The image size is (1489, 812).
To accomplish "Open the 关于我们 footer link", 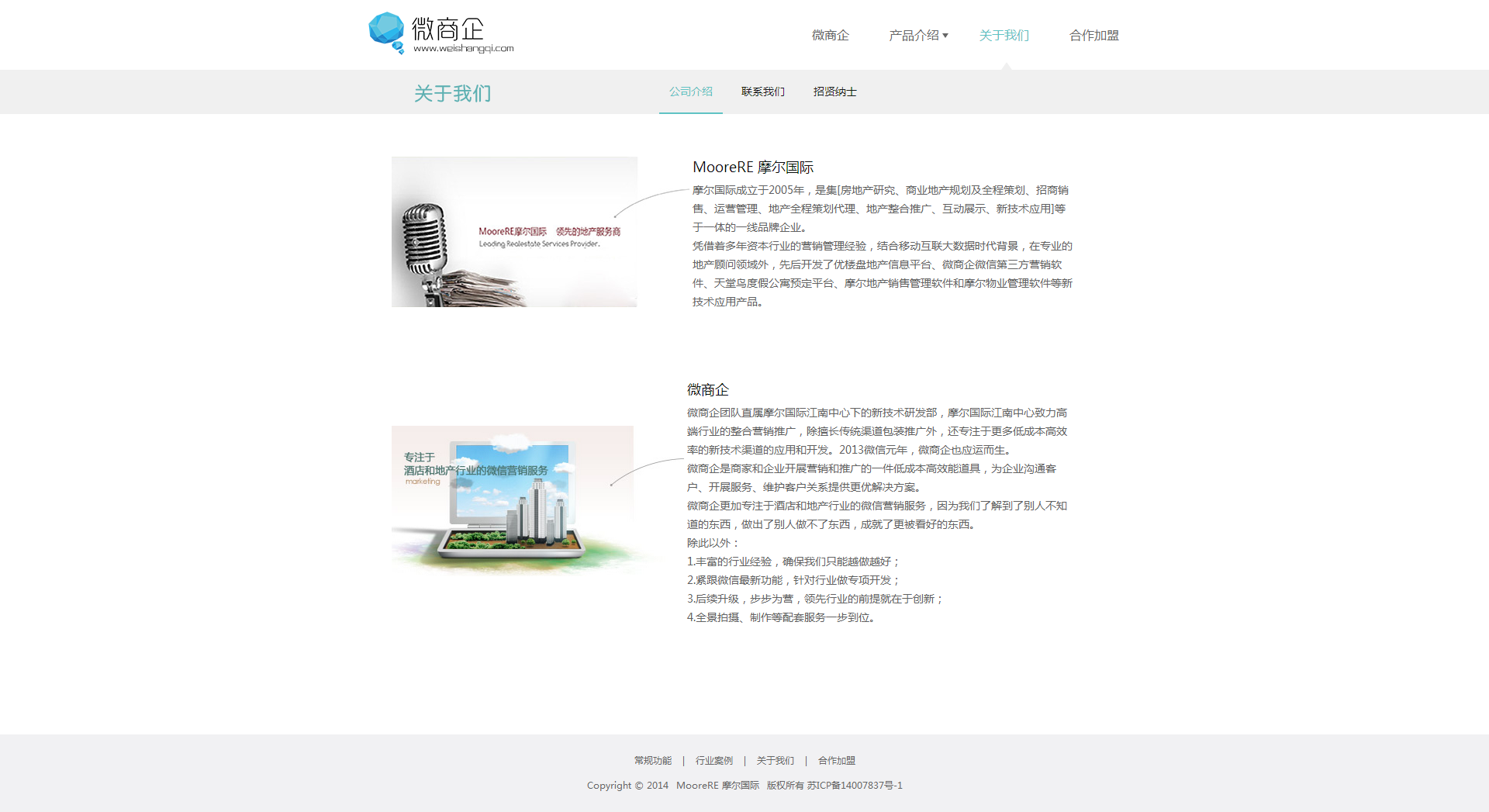I will 775,761.
